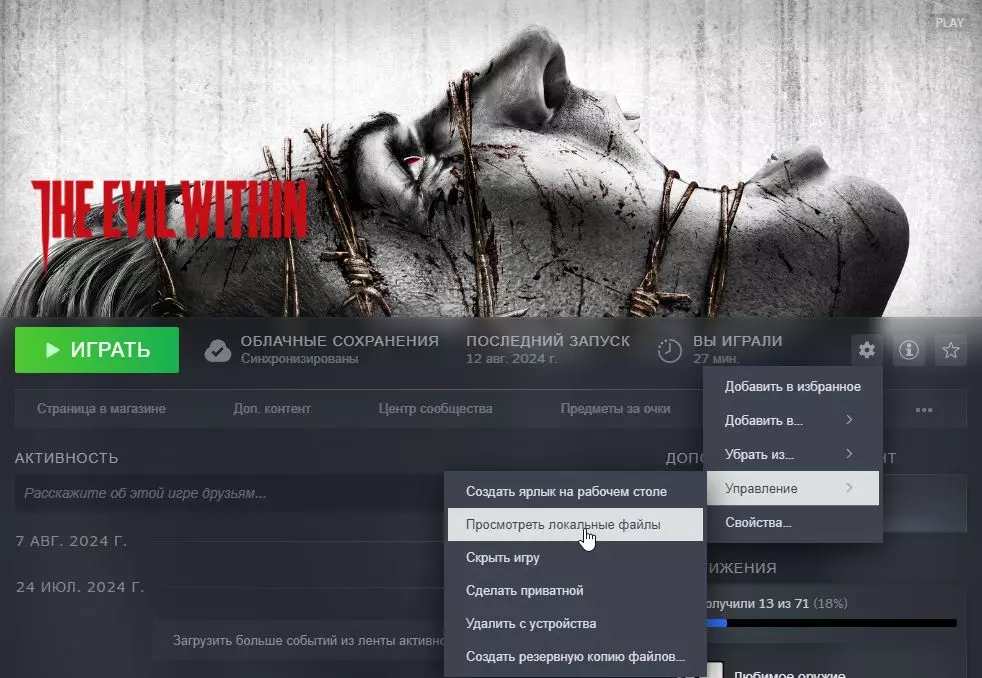
Task: Choose Удалить с устройства
Action: coord(575,624)
